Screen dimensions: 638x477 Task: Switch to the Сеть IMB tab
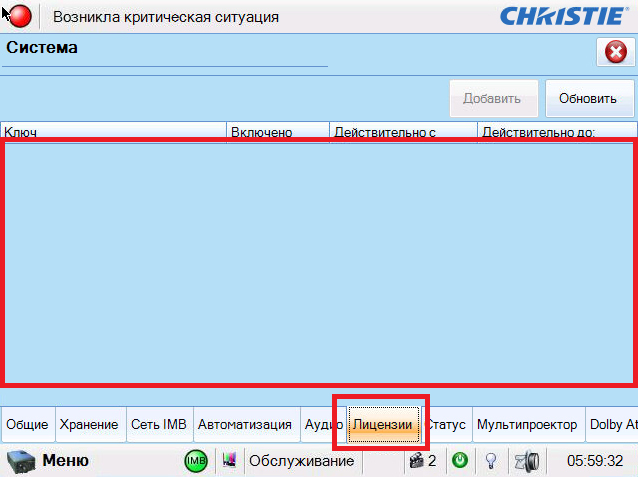159,424
